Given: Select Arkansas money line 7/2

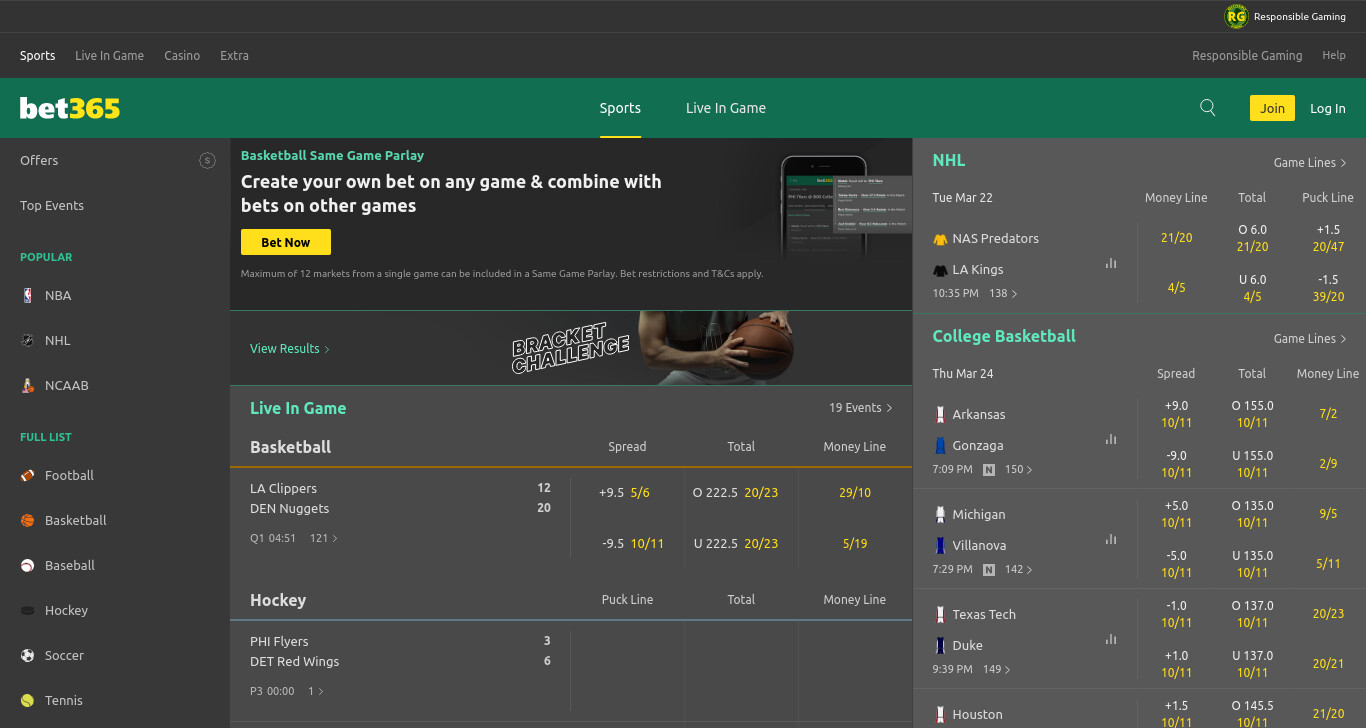Looking at the screenshot, I should [x=1328, y=414].
